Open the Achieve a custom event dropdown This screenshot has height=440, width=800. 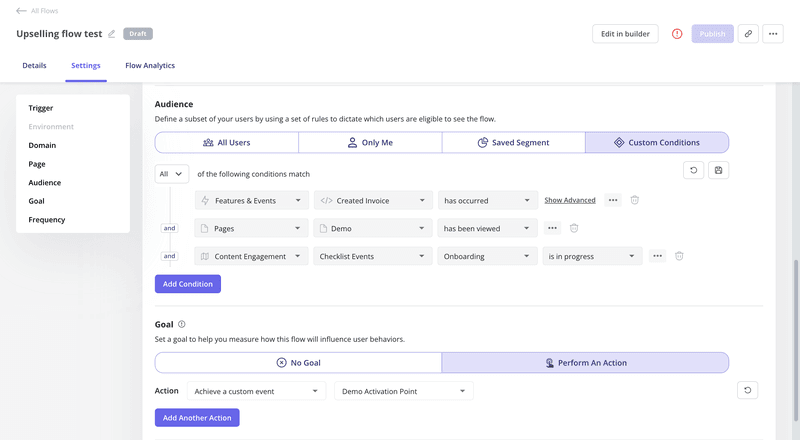(256, 391)
